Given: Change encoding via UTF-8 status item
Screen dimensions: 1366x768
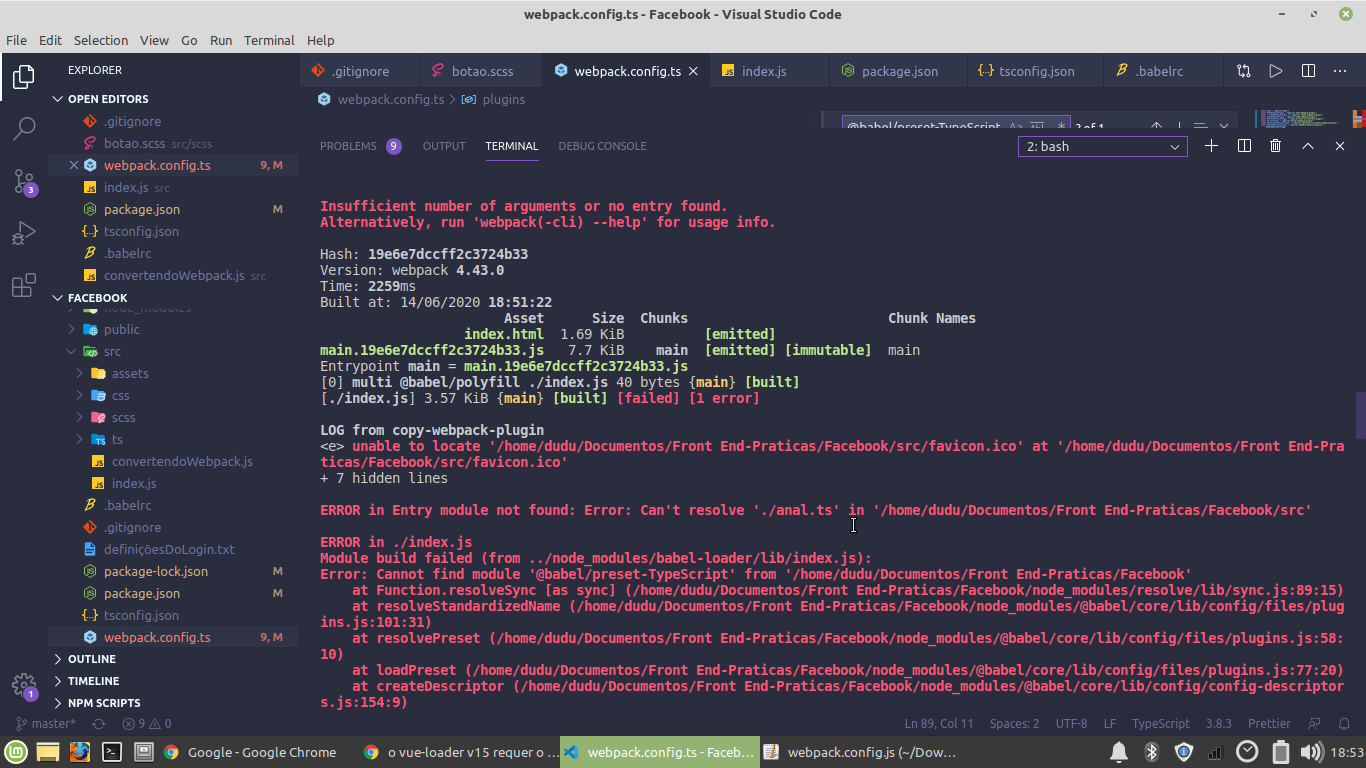Looking at the screenshot, I should tap(1071, 723).
